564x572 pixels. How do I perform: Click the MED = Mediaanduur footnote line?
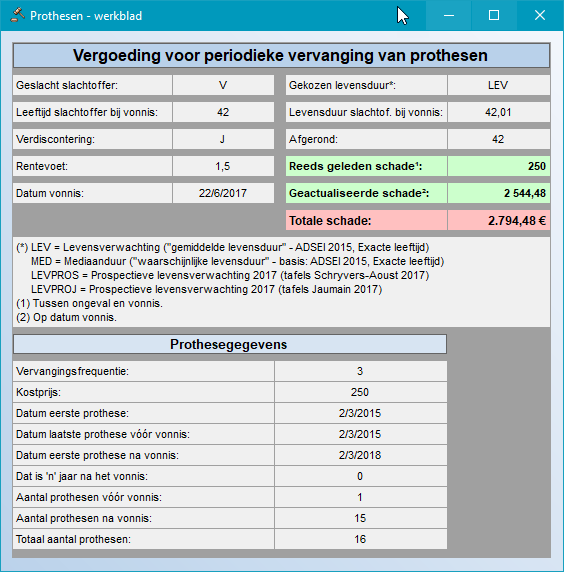tap(237, 261)
